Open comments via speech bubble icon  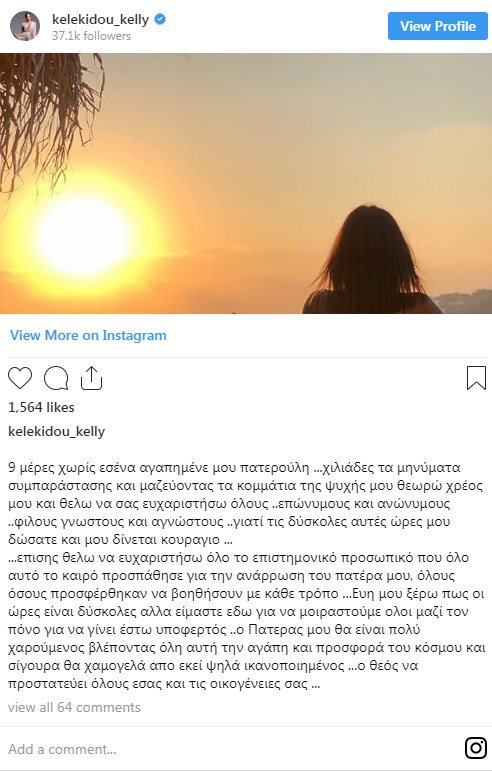[56, 378]
